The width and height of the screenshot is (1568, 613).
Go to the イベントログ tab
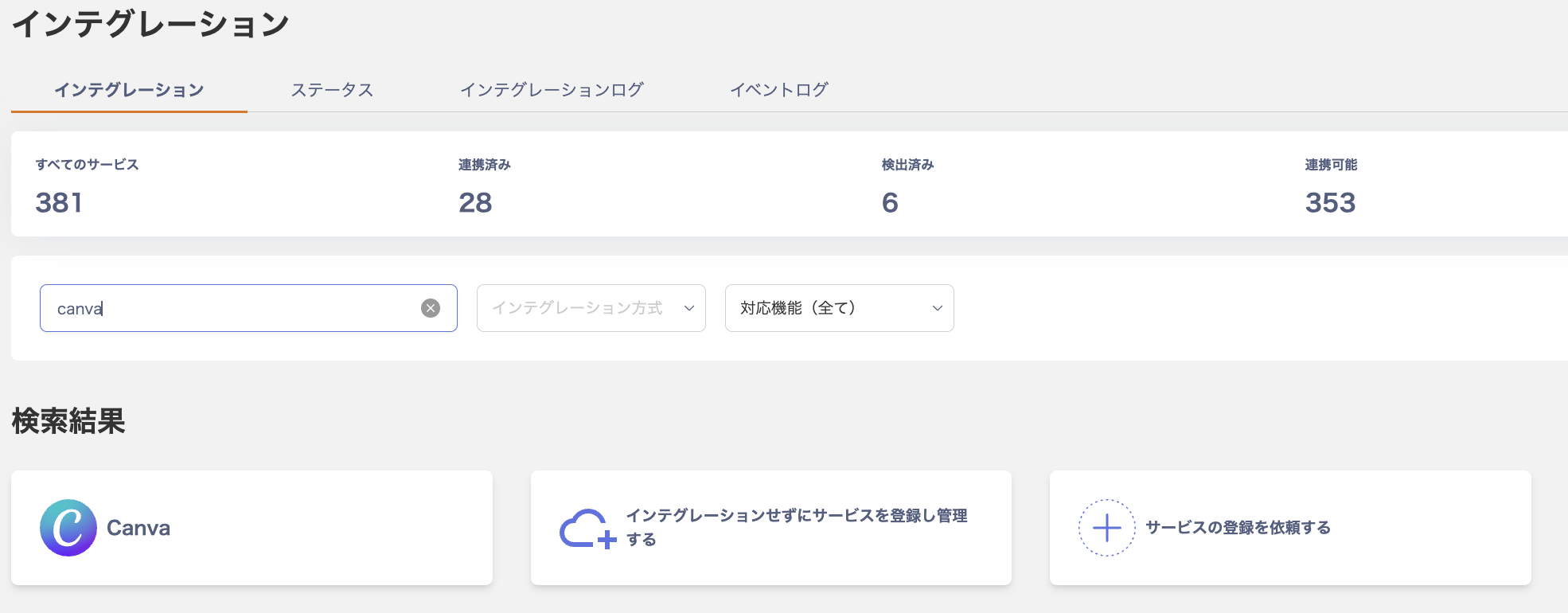[x=779, y=90]
